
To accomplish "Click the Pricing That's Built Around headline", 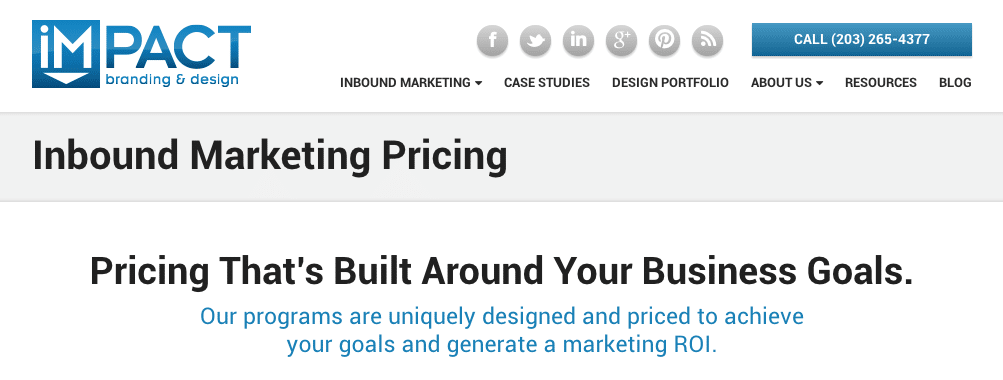I will [502, 271].
